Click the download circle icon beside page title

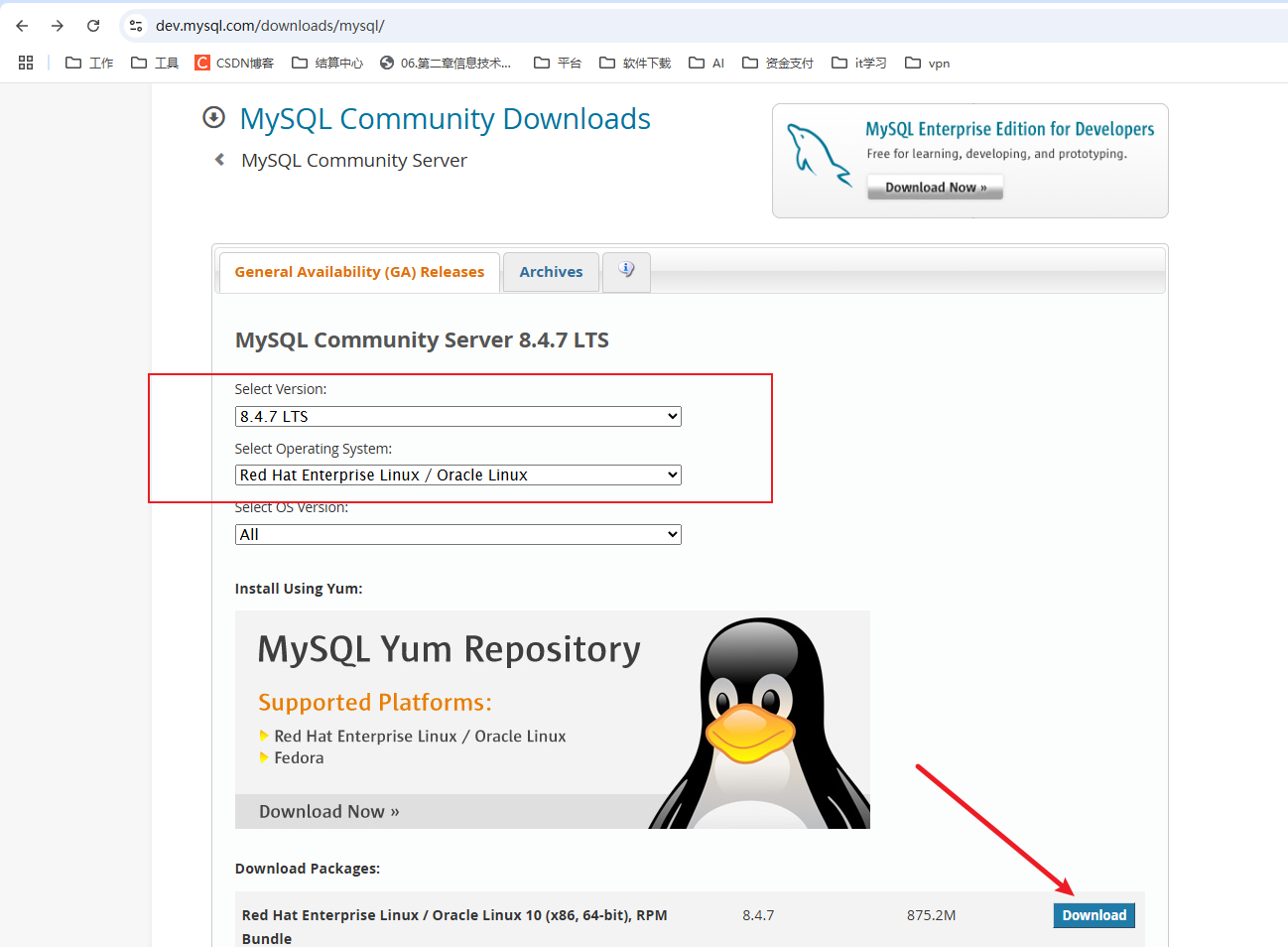[213, 117]
